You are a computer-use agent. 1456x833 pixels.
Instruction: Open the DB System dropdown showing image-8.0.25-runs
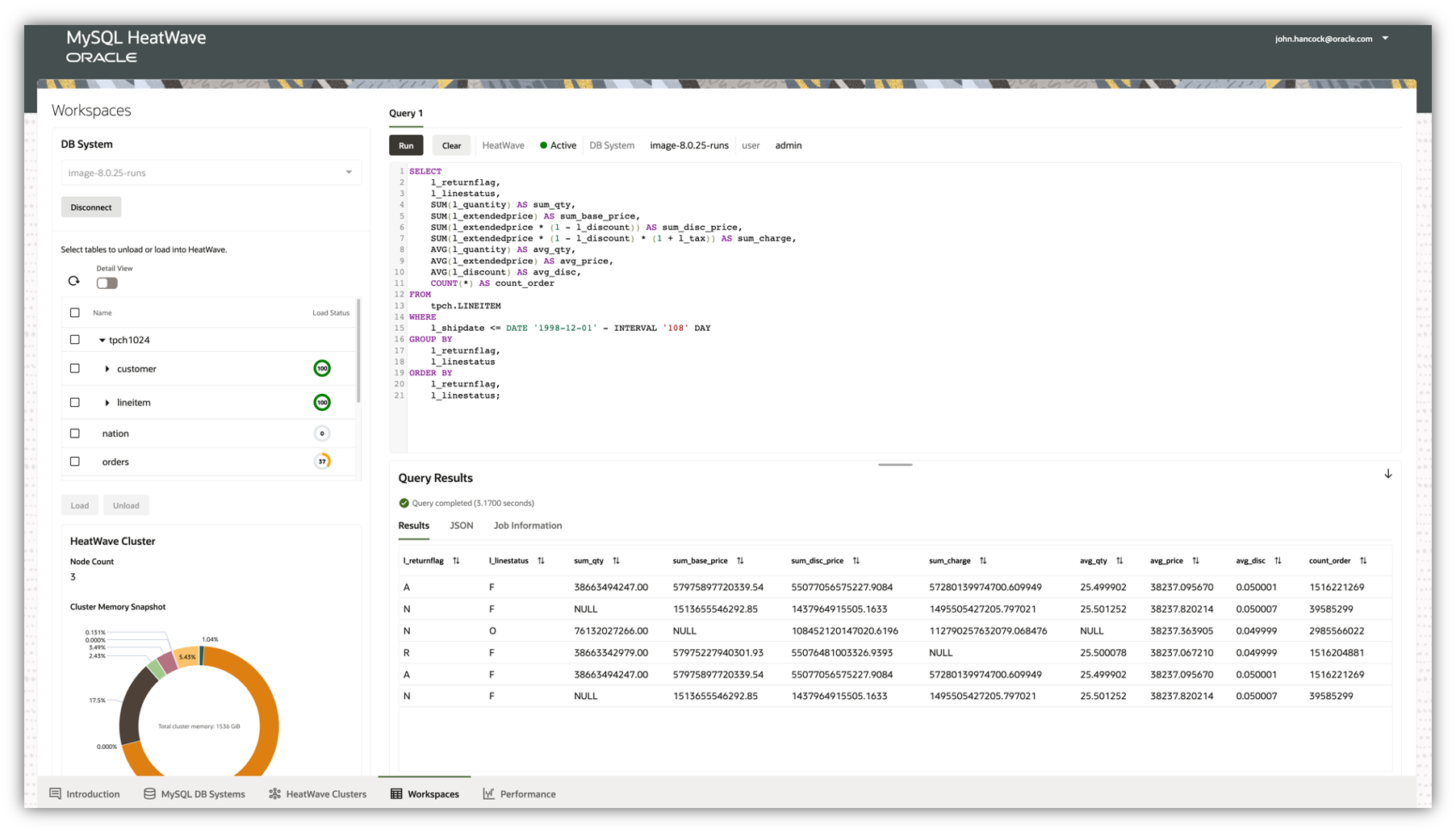tap(348, 172)
